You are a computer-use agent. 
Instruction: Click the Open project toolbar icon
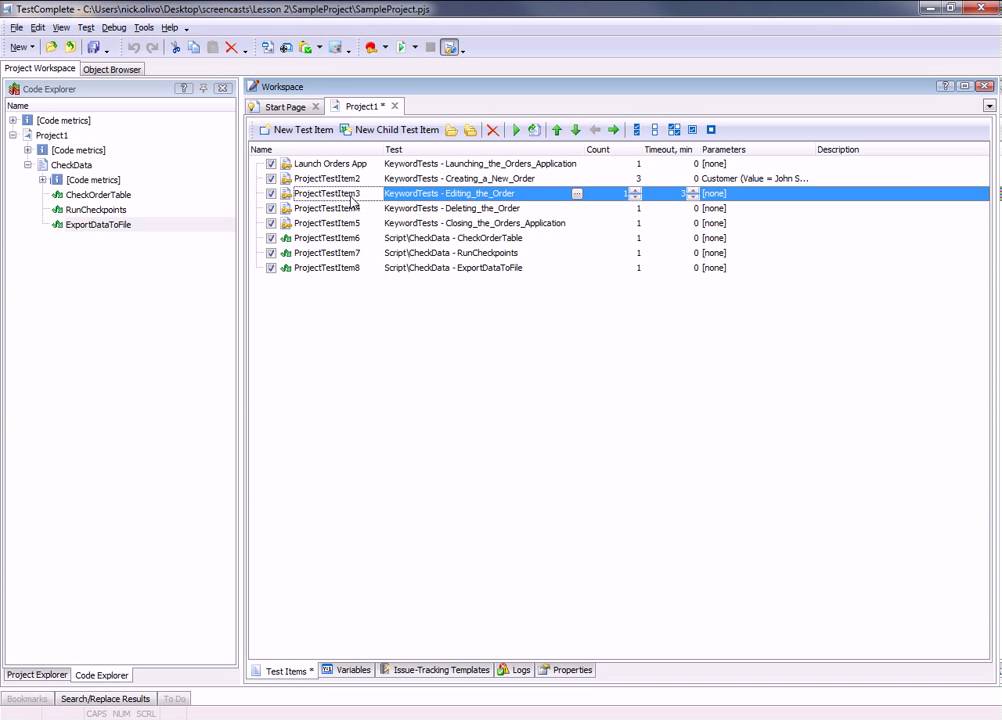tap(51, 47)
